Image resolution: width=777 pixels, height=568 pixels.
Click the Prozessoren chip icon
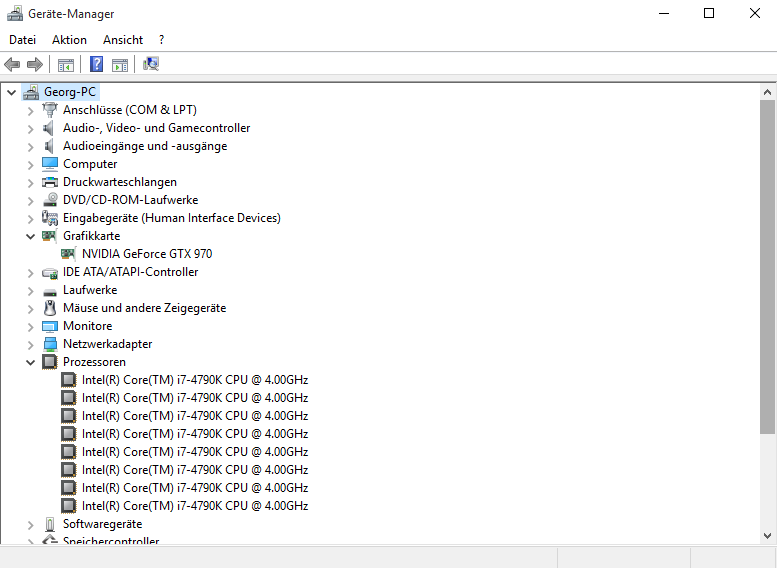50,362
